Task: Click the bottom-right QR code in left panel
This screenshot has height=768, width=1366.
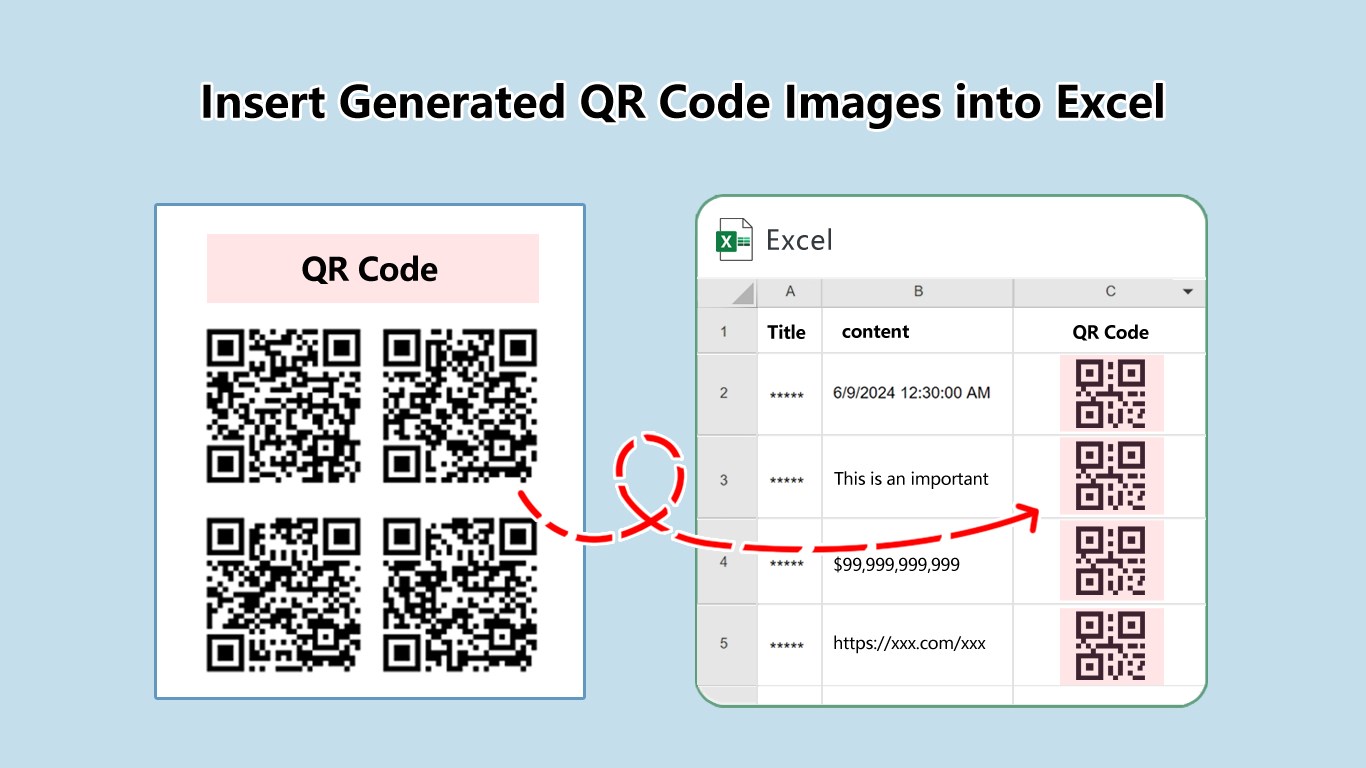Action: click(460, 594)
